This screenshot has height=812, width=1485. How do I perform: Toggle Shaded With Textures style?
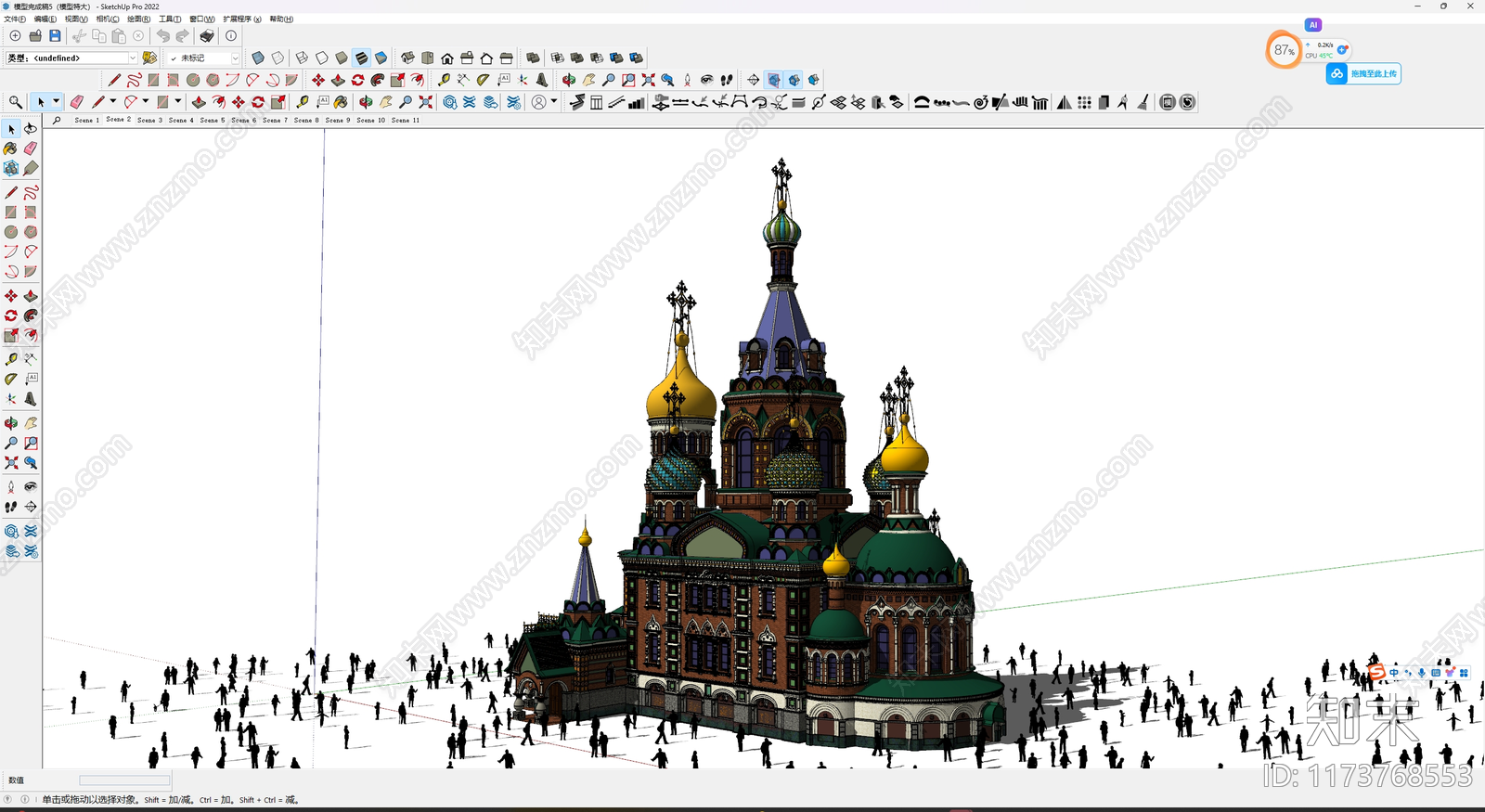[361, 58]
